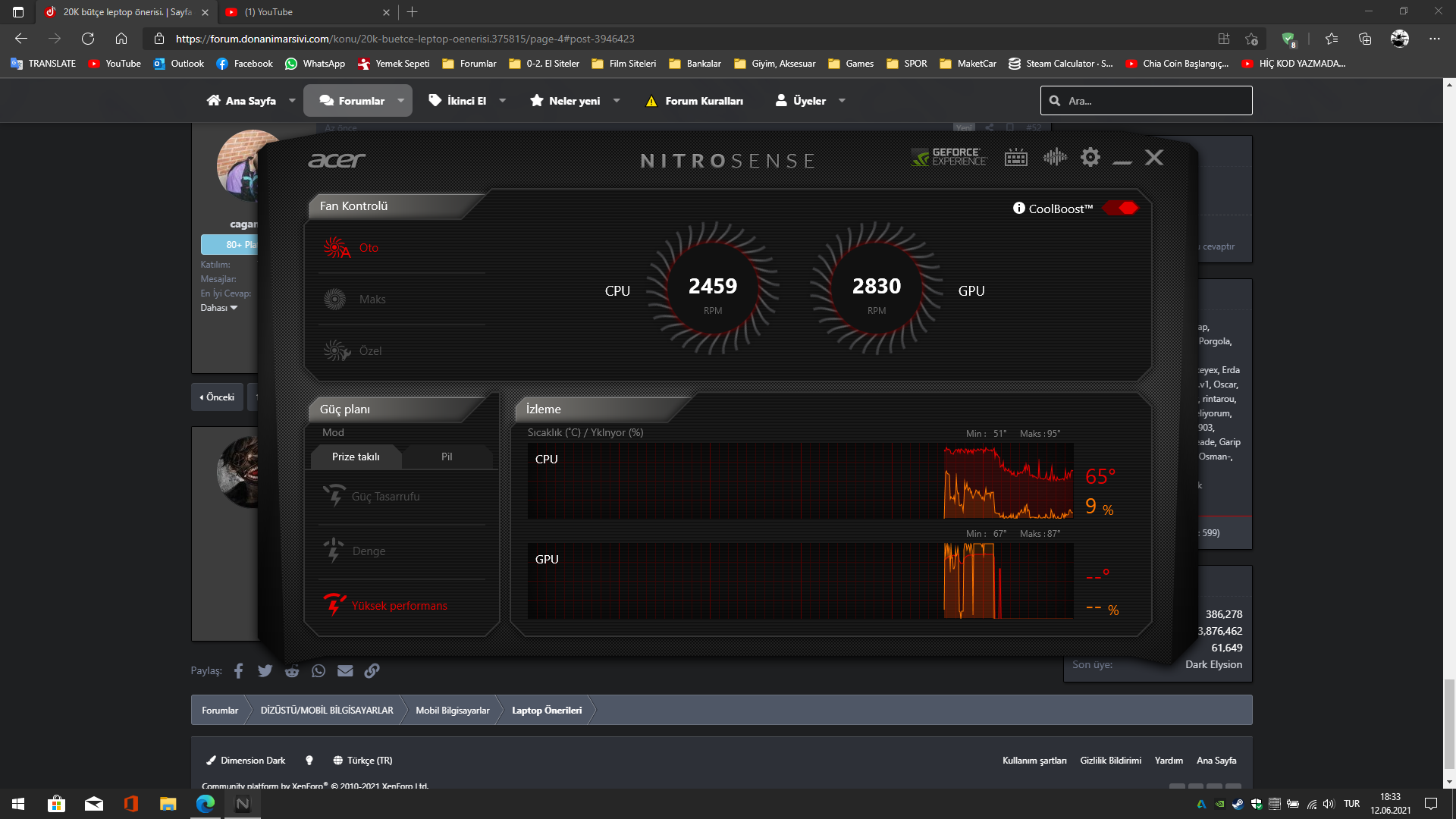Image resolution: width=1456 pixels, height=819 pixels.
Task: Click the CPU fan RPM dial
Action: [713, 289]
